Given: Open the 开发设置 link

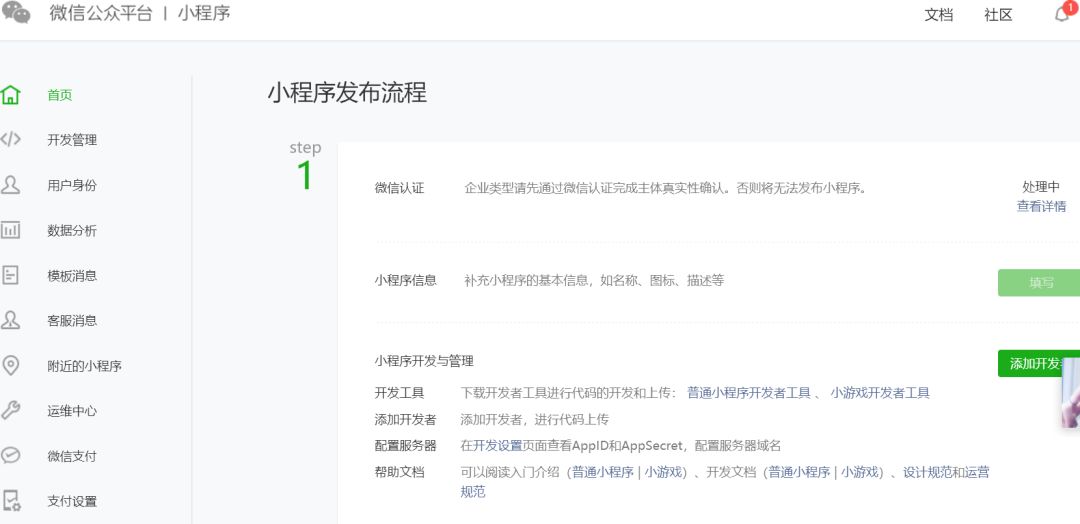Looking at the screenshot, I should click(x=497, y=446).
